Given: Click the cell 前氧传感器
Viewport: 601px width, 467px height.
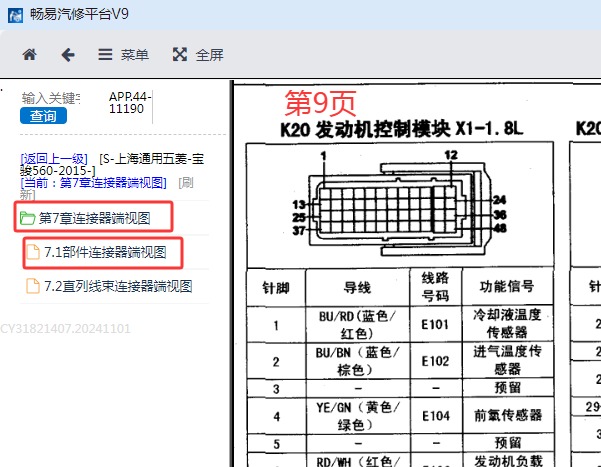Looking at the screenshot, I should point(508,415).
